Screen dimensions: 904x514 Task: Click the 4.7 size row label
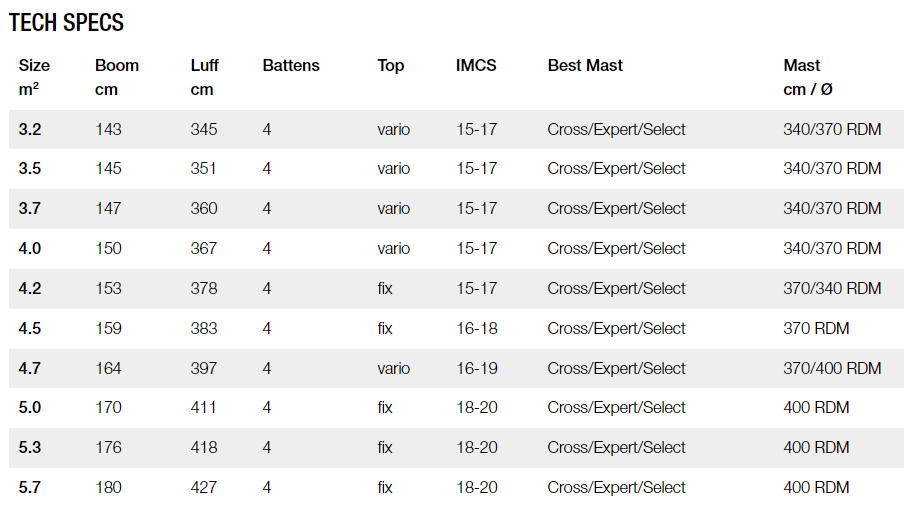tap(30, 369)
